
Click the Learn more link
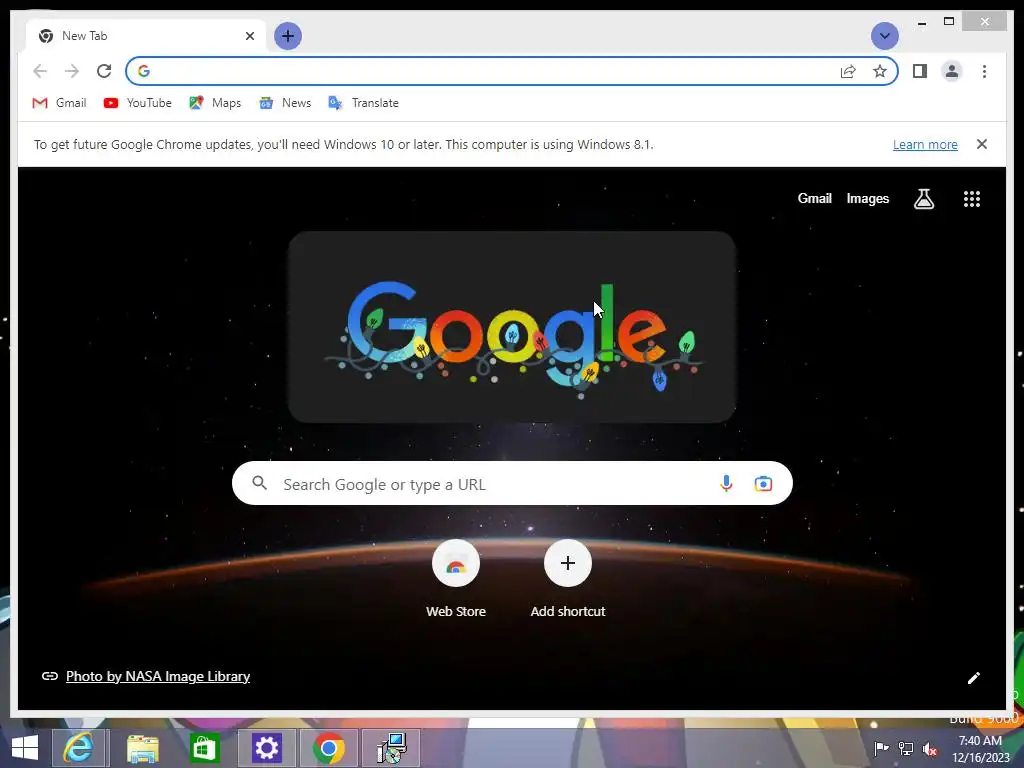coord(925,144)
